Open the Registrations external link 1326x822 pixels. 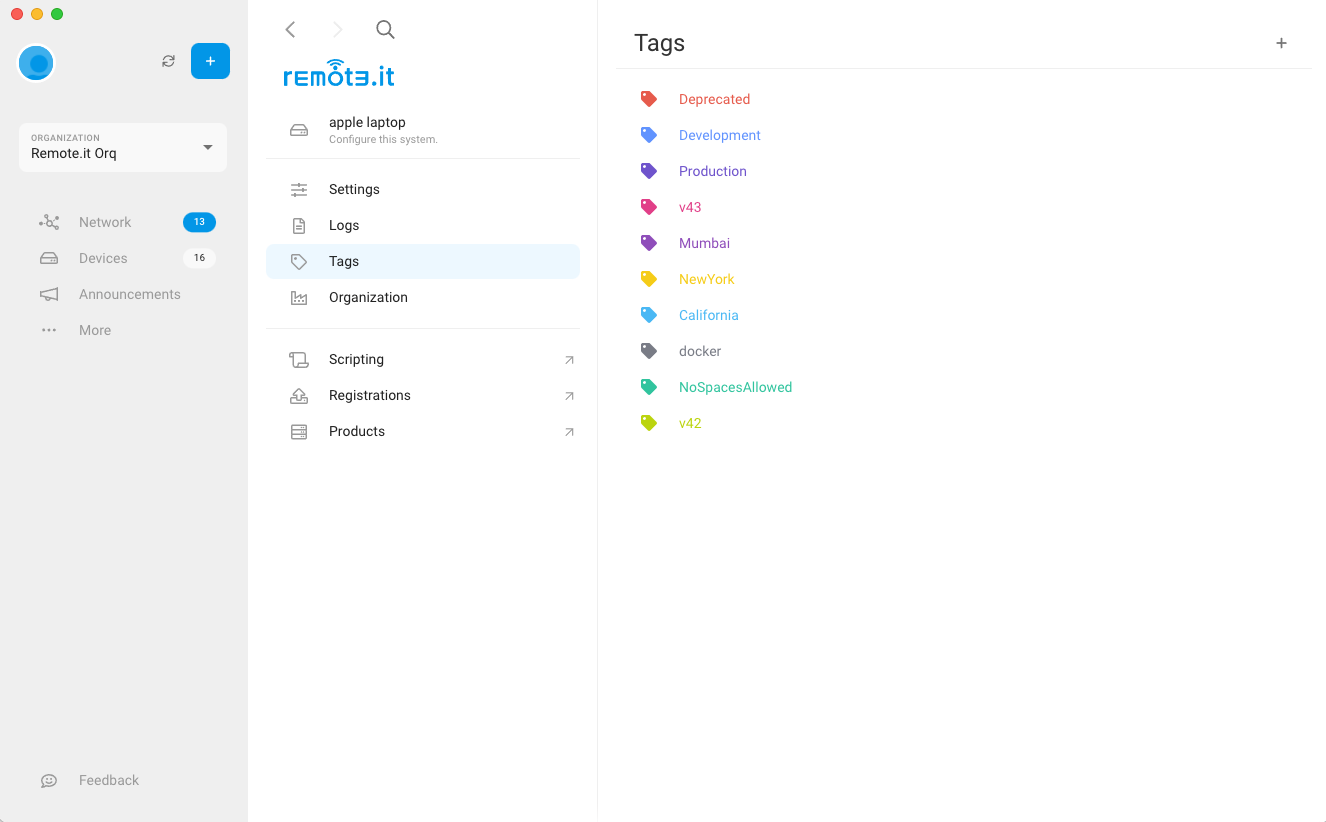423,395
